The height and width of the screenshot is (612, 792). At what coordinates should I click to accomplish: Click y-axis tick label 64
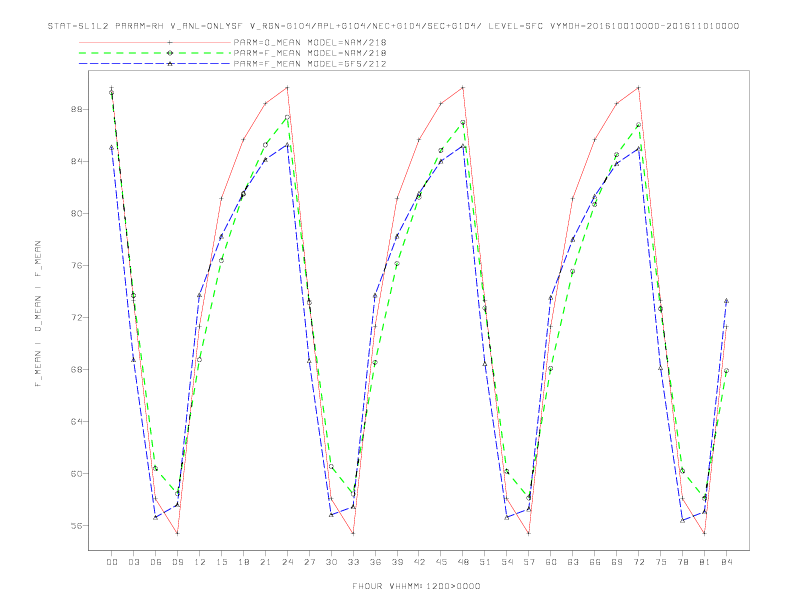coord(76,421)
